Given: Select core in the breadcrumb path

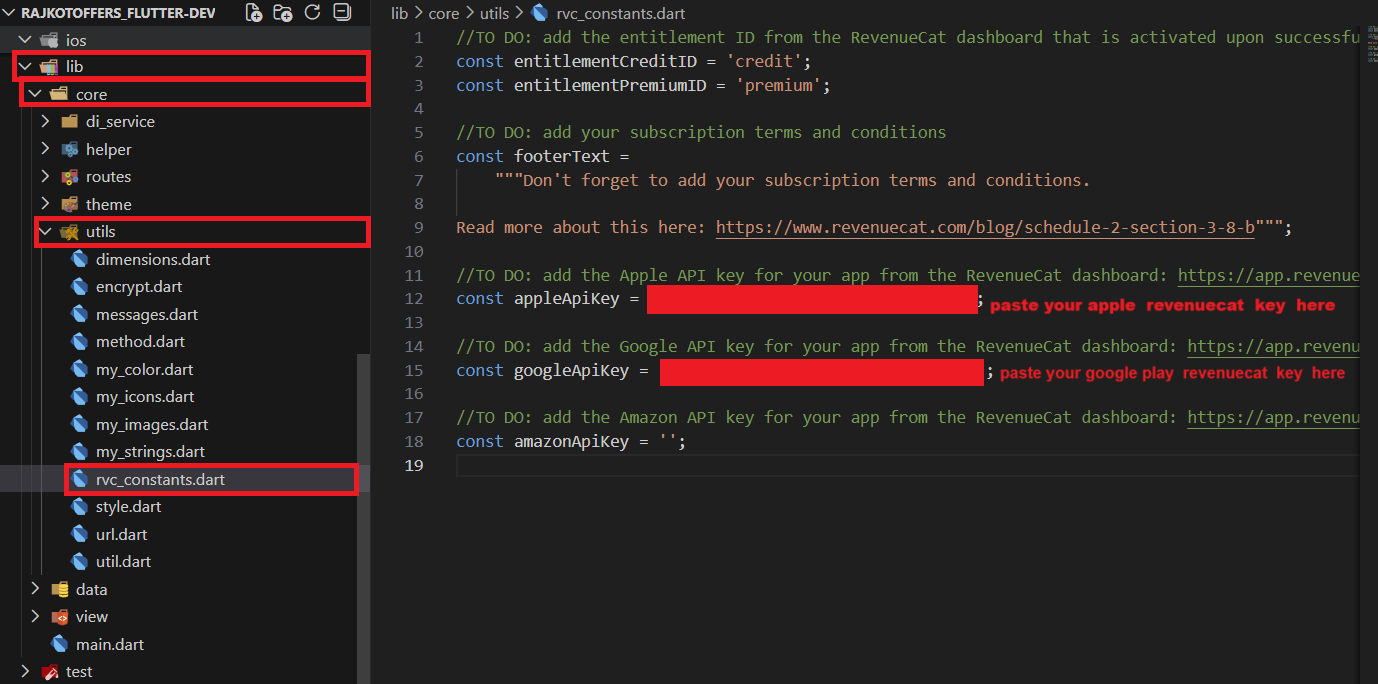Looking at the screenshot, I should [x=444, y=14].
